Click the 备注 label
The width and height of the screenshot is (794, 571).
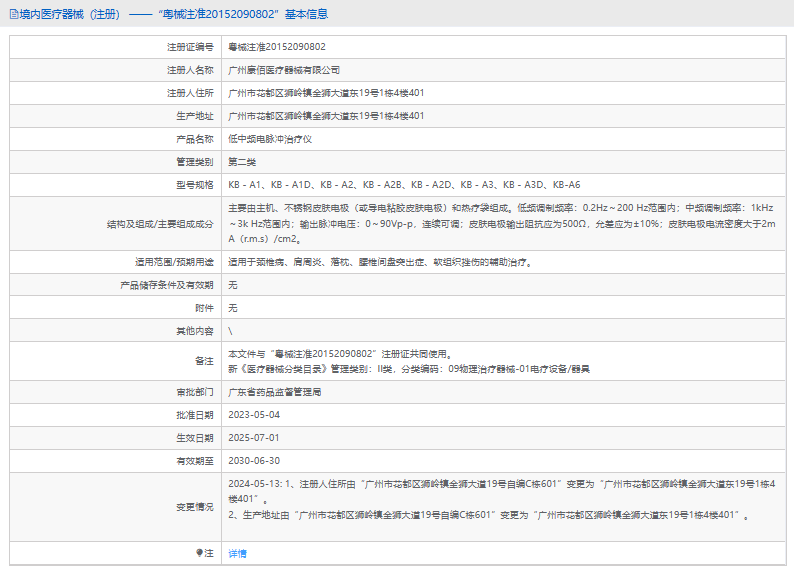[205, 361]
